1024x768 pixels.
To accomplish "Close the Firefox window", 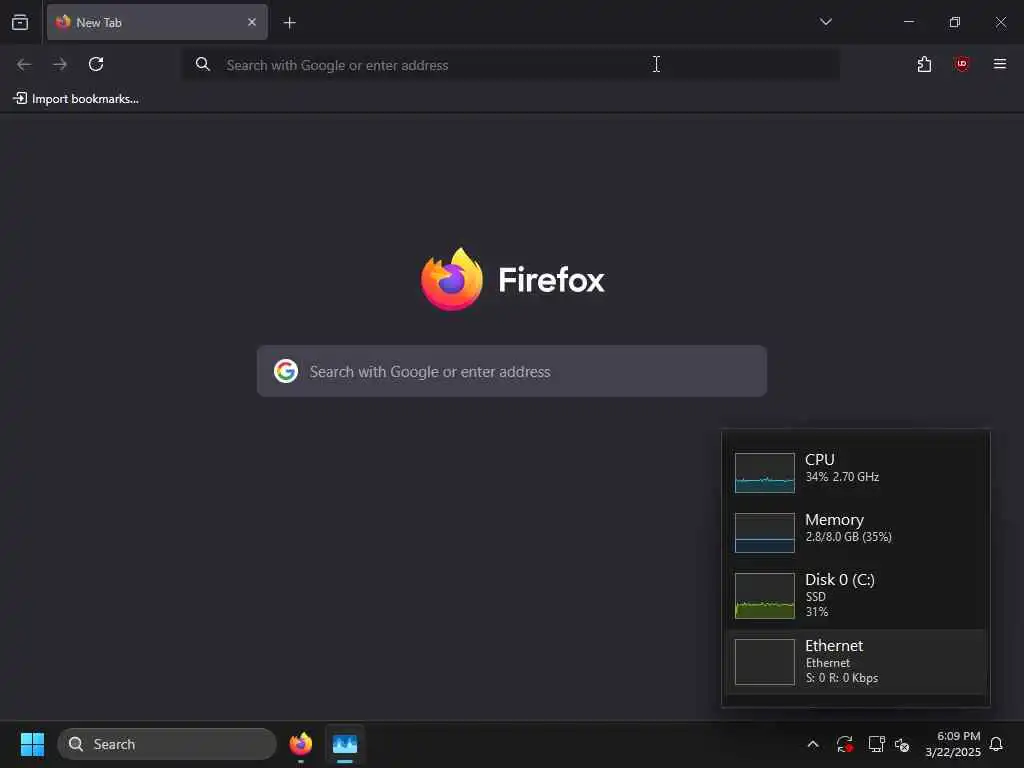I will click(x=1000, y=22).
